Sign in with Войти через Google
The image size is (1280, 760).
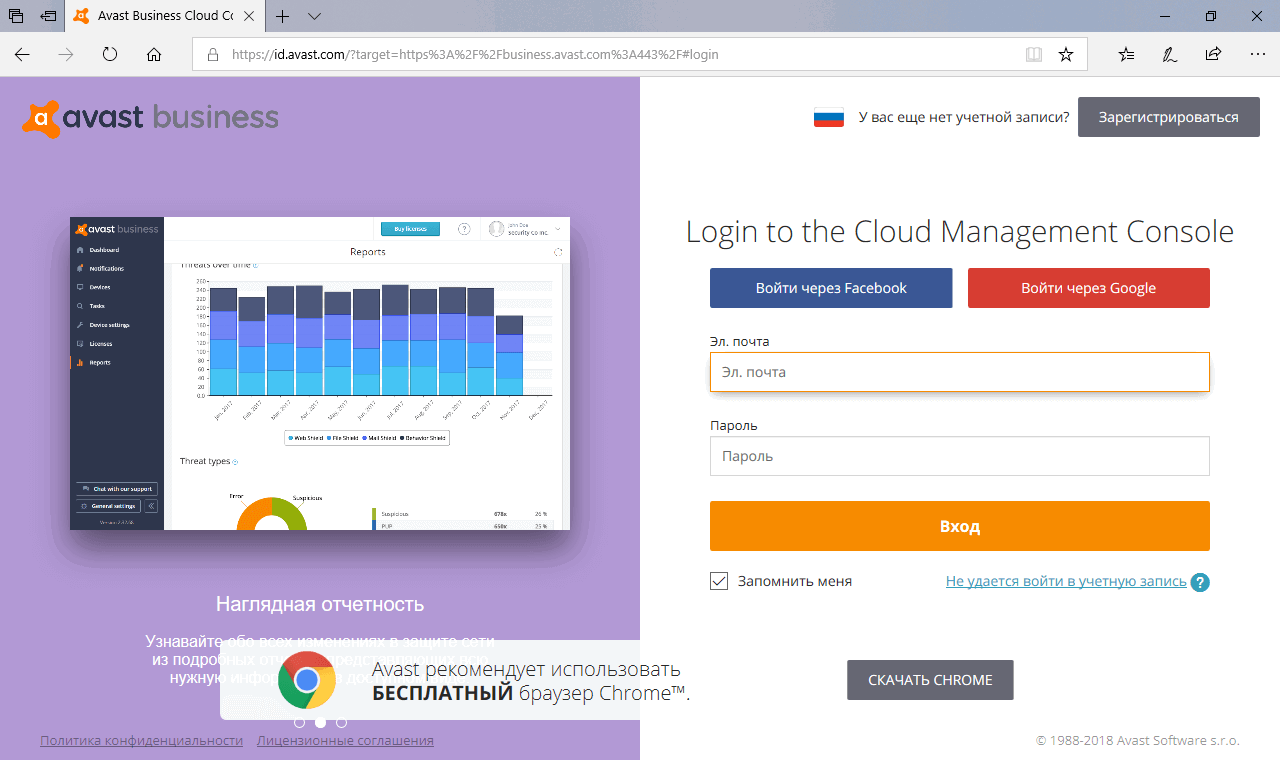click(x=1088, y=288)
